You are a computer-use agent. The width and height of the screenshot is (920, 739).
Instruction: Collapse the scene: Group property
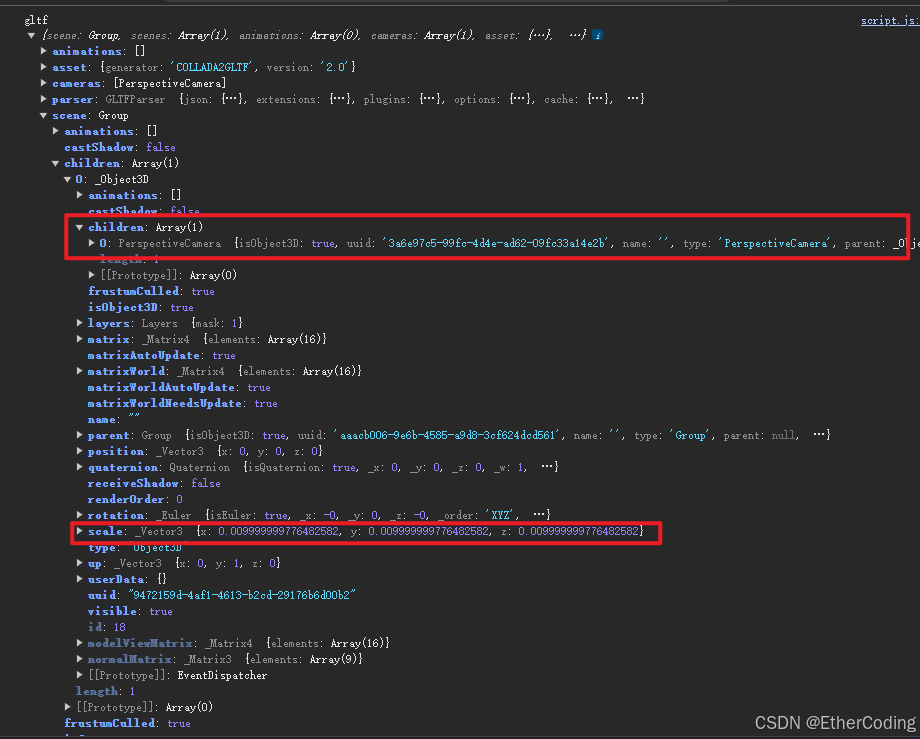pos(44,116)
